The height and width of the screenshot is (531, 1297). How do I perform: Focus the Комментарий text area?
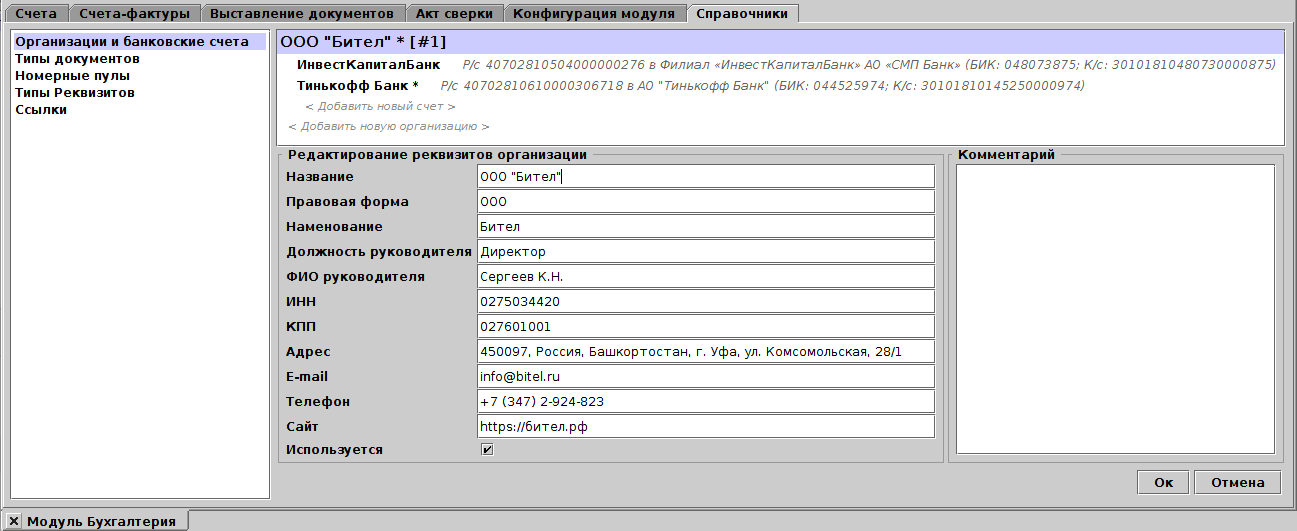1115,308
